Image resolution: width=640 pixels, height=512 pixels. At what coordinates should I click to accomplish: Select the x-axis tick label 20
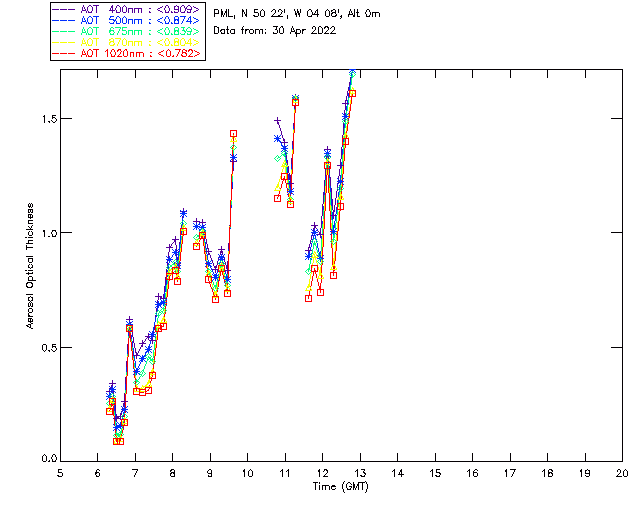pyautogui.click(x=622, y=474)
